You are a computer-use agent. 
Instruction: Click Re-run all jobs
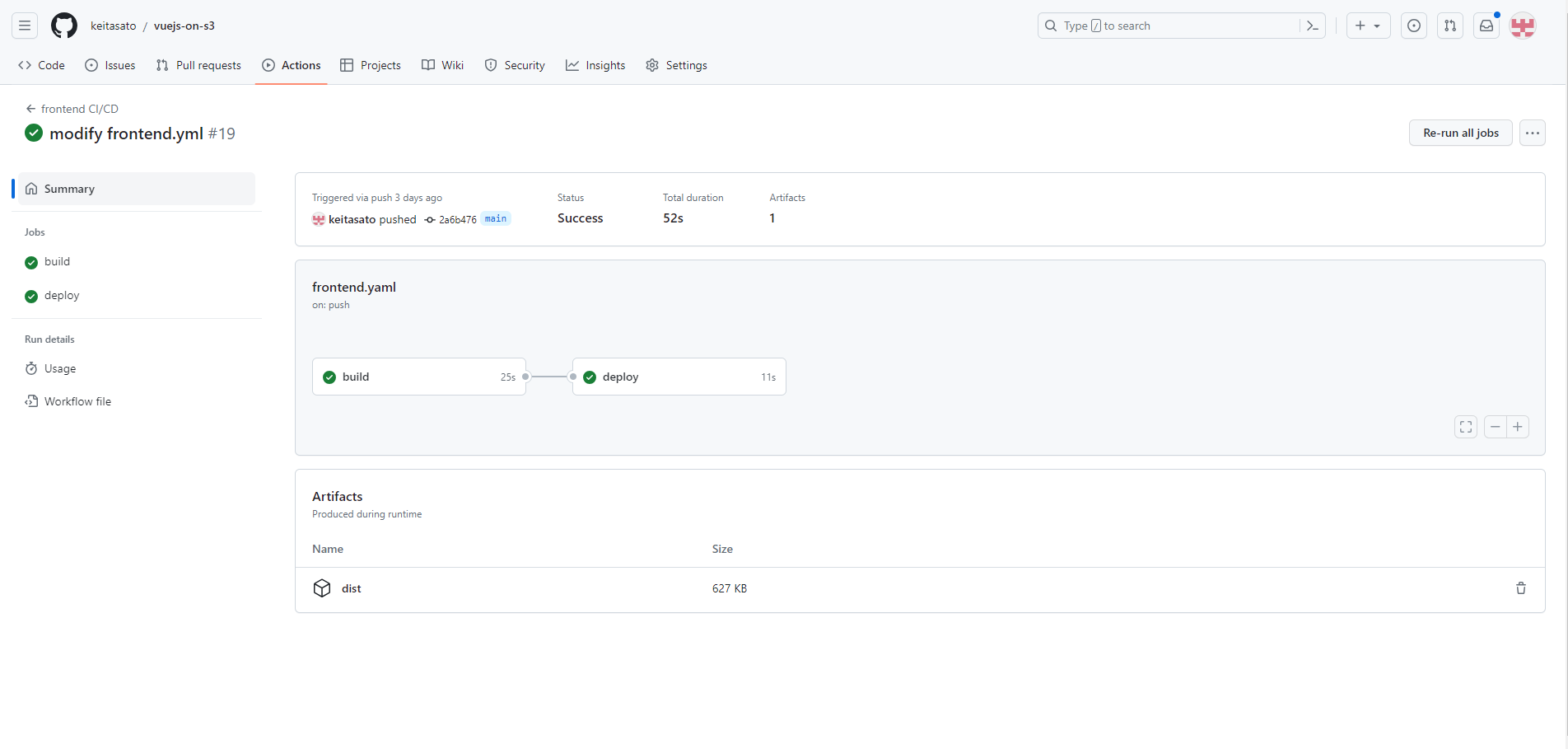tap(1461, 133)
